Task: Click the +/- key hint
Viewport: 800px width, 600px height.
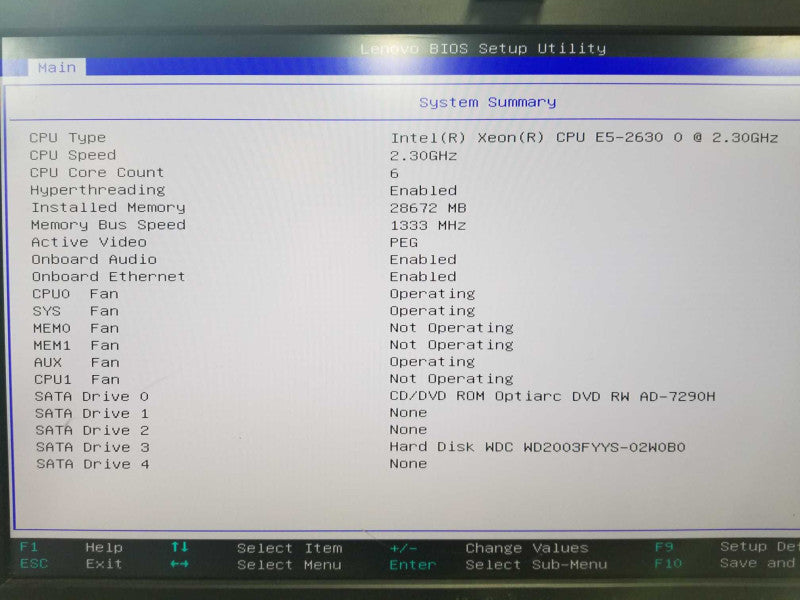Action: (x=404, y=548)
